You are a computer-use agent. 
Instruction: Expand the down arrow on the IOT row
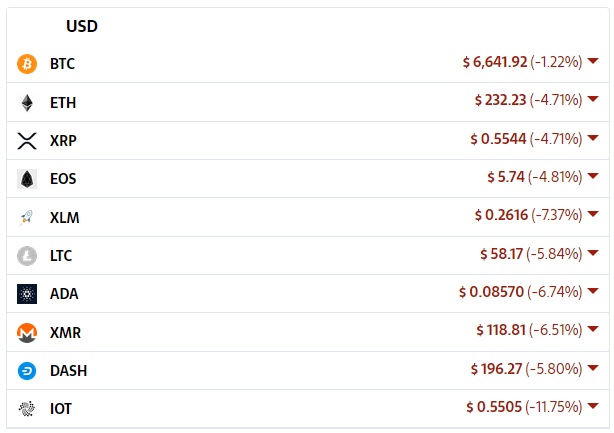click(593, 406)
